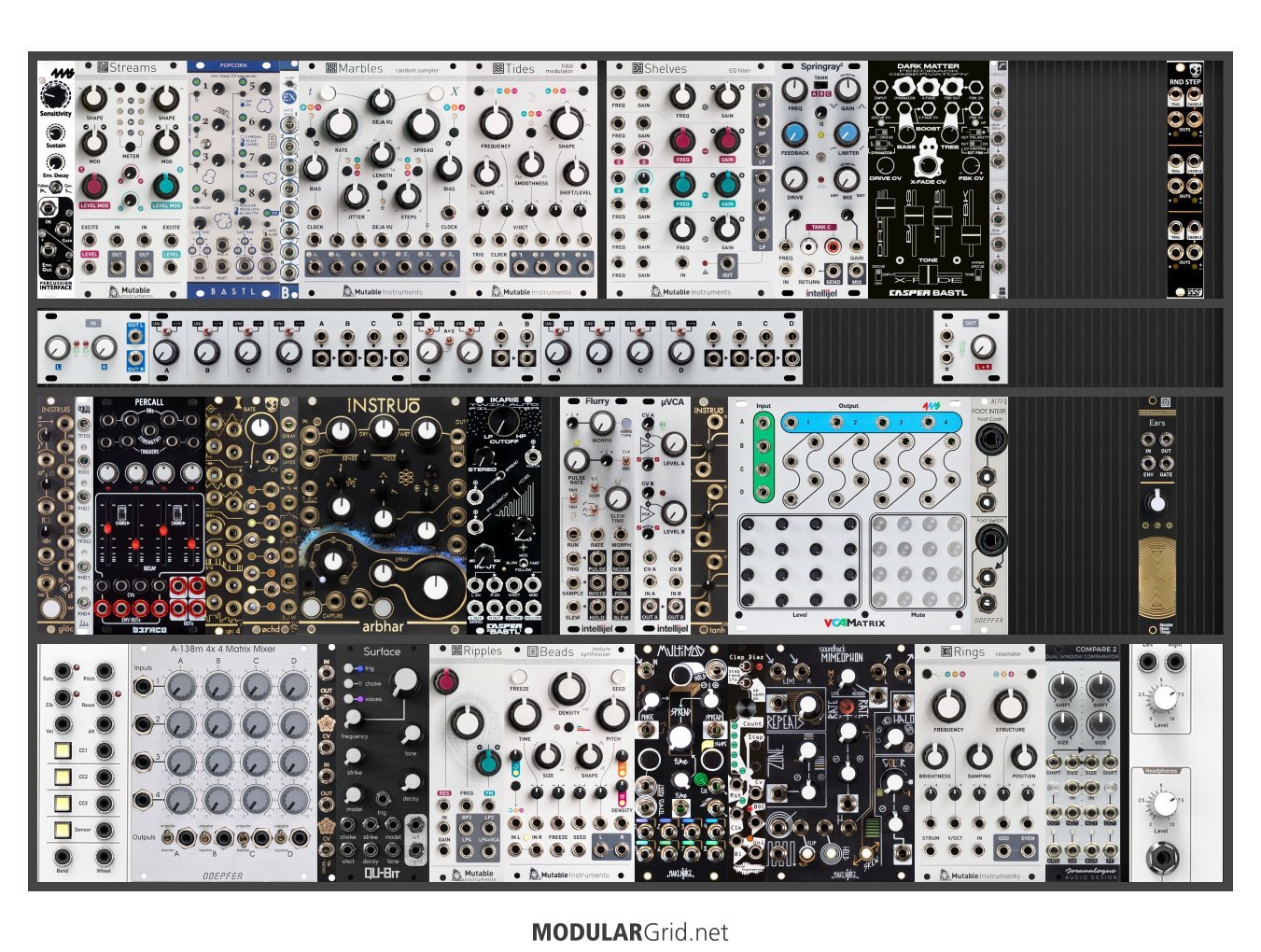Click the LENGTH knob on Marbles
The image size is (1261, 952).
coord(382,155)
